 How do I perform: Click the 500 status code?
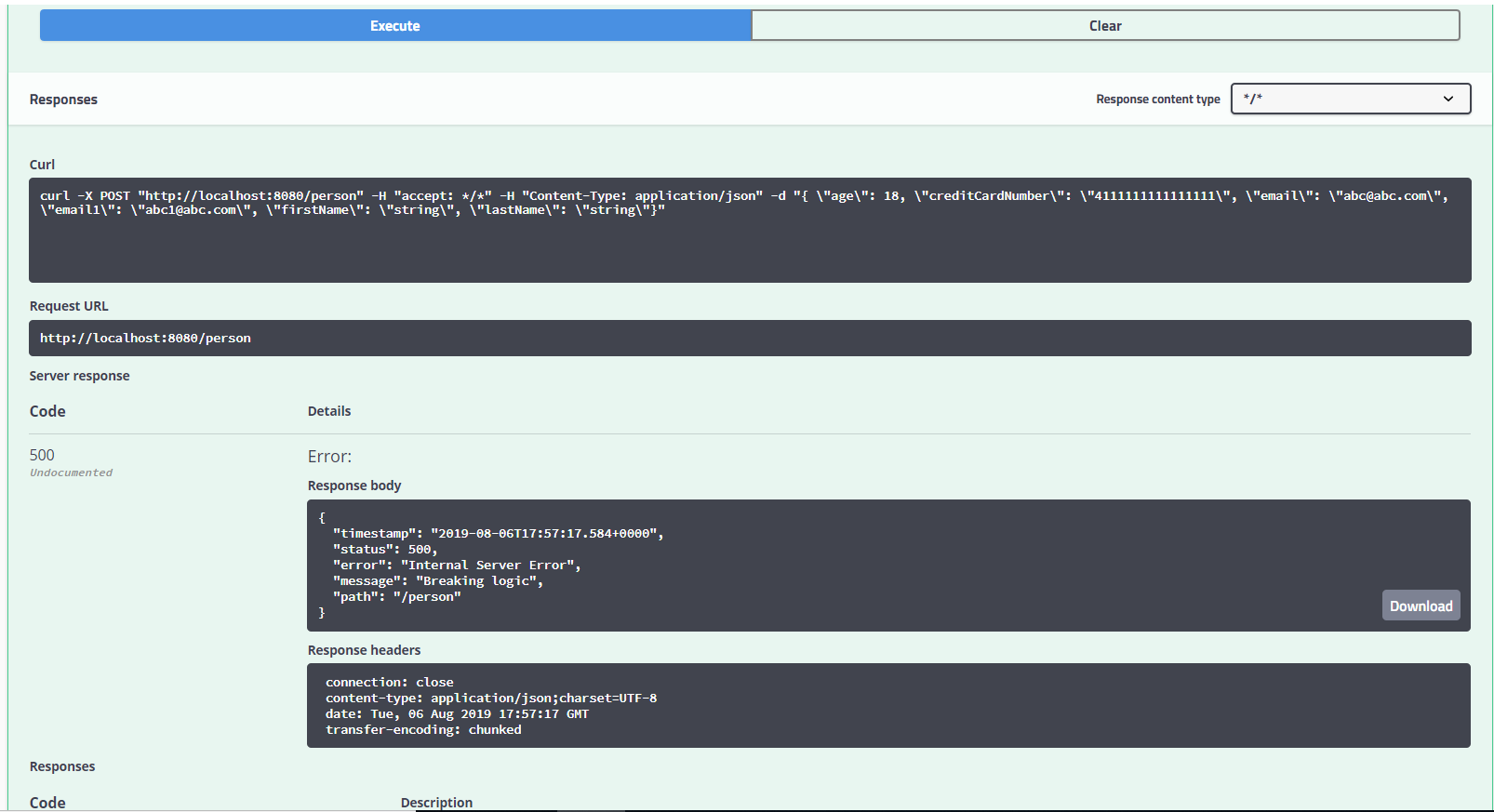click(42, 455)
